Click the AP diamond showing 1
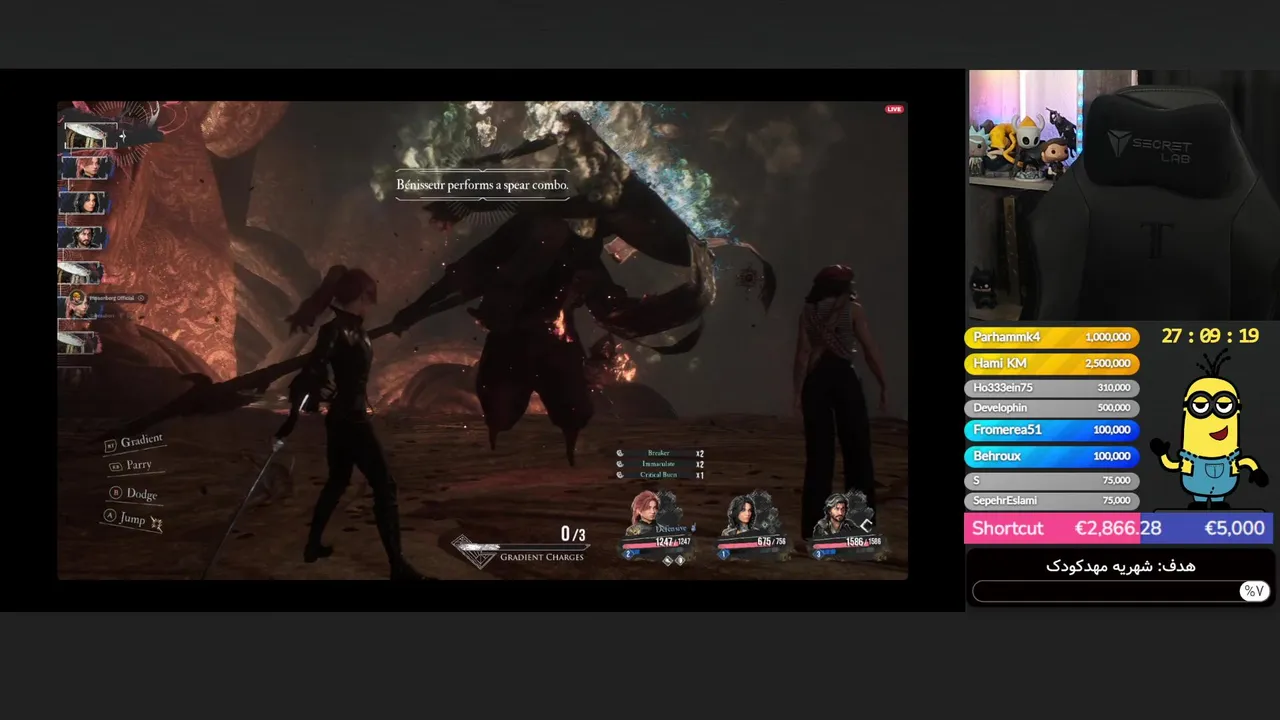Image resolution: width=1280 pixels, height=720 pixels. (x=724, y=553)
